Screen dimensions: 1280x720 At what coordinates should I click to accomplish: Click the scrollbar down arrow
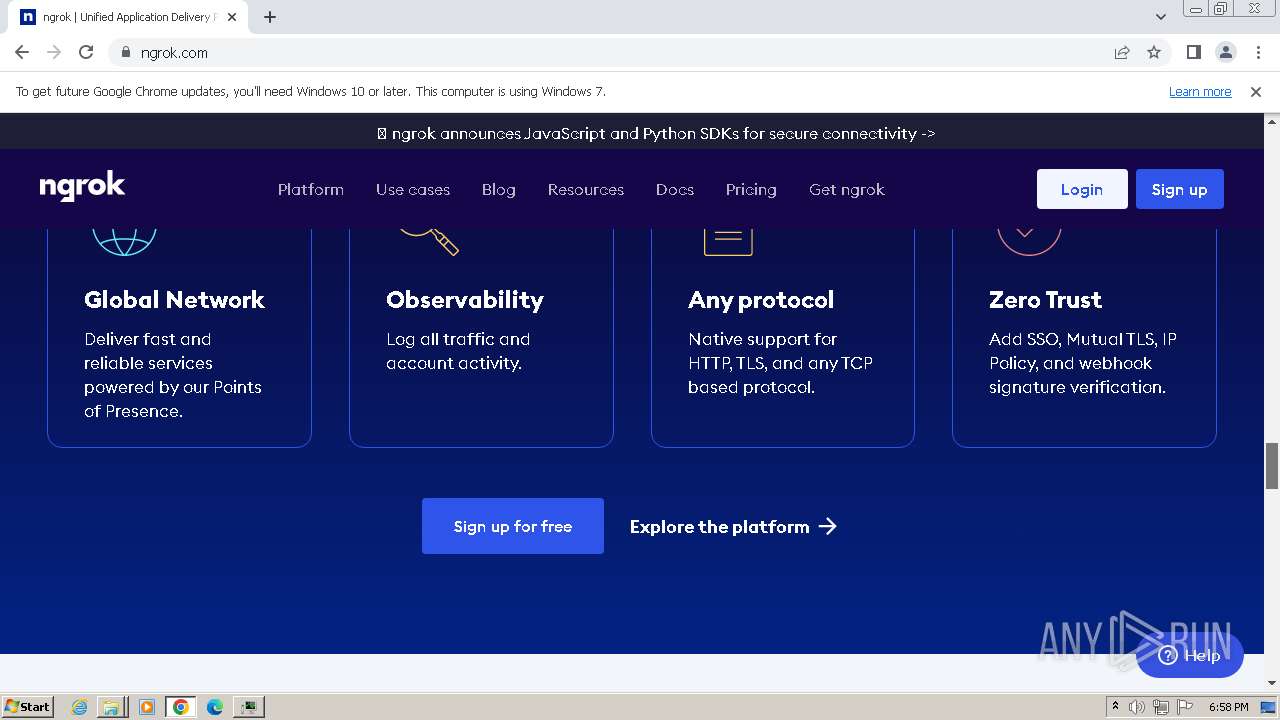click(x=1272, y=683)
